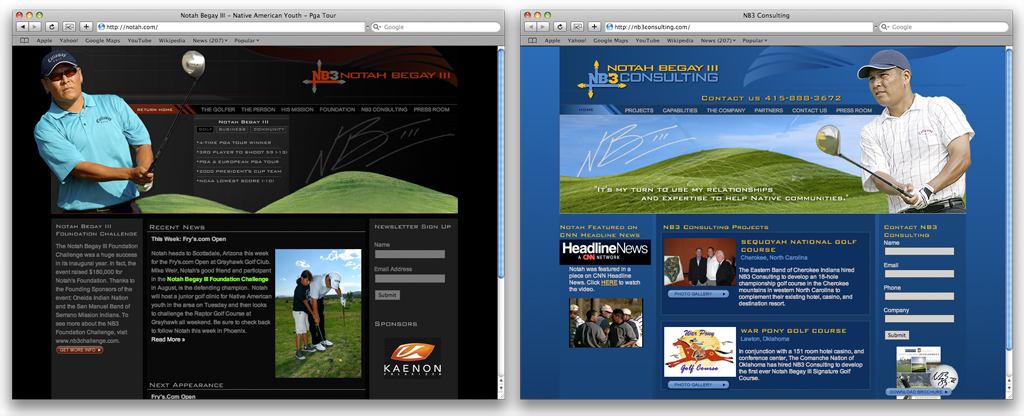Click Kaenon Polarized sponsor logo
Screen dimensions: 1024x416
(x=412, y=357)
